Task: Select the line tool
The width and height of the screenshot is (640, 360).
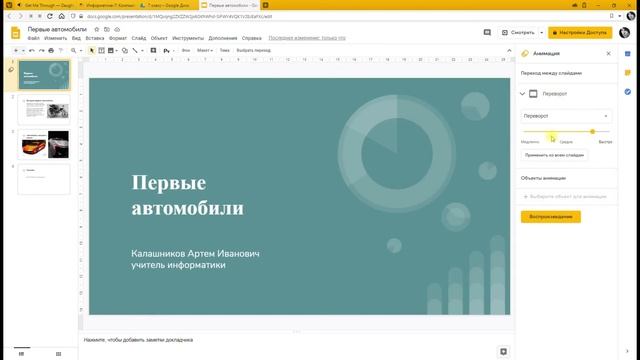Action: pyautogui.click(x=135, y=50)
